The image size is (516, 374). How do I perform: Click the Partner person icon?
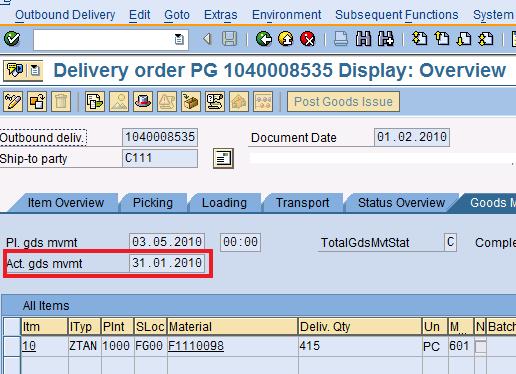tap(119, 102)
